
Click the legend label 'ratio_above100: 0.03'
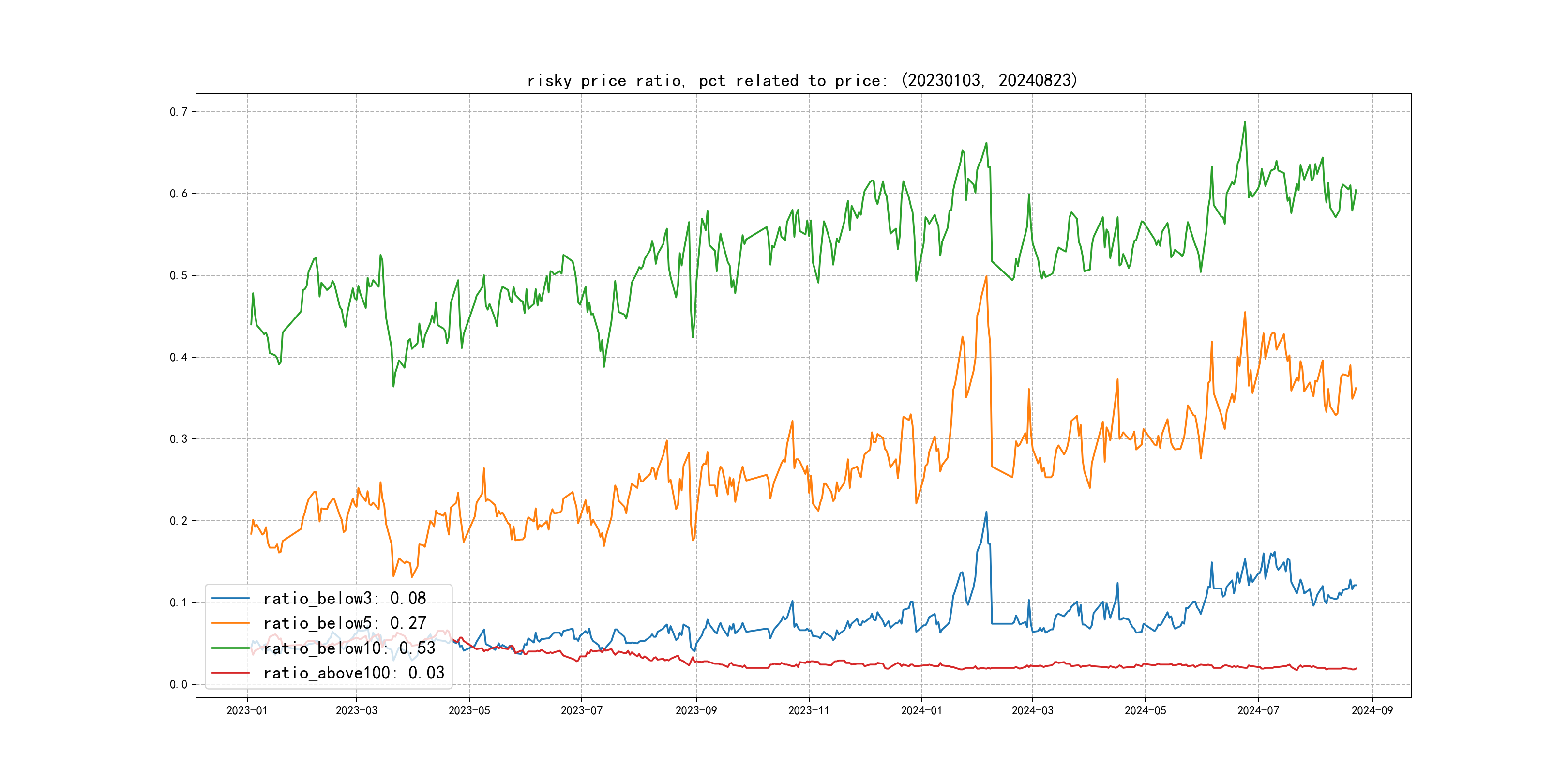coord(354,673)
